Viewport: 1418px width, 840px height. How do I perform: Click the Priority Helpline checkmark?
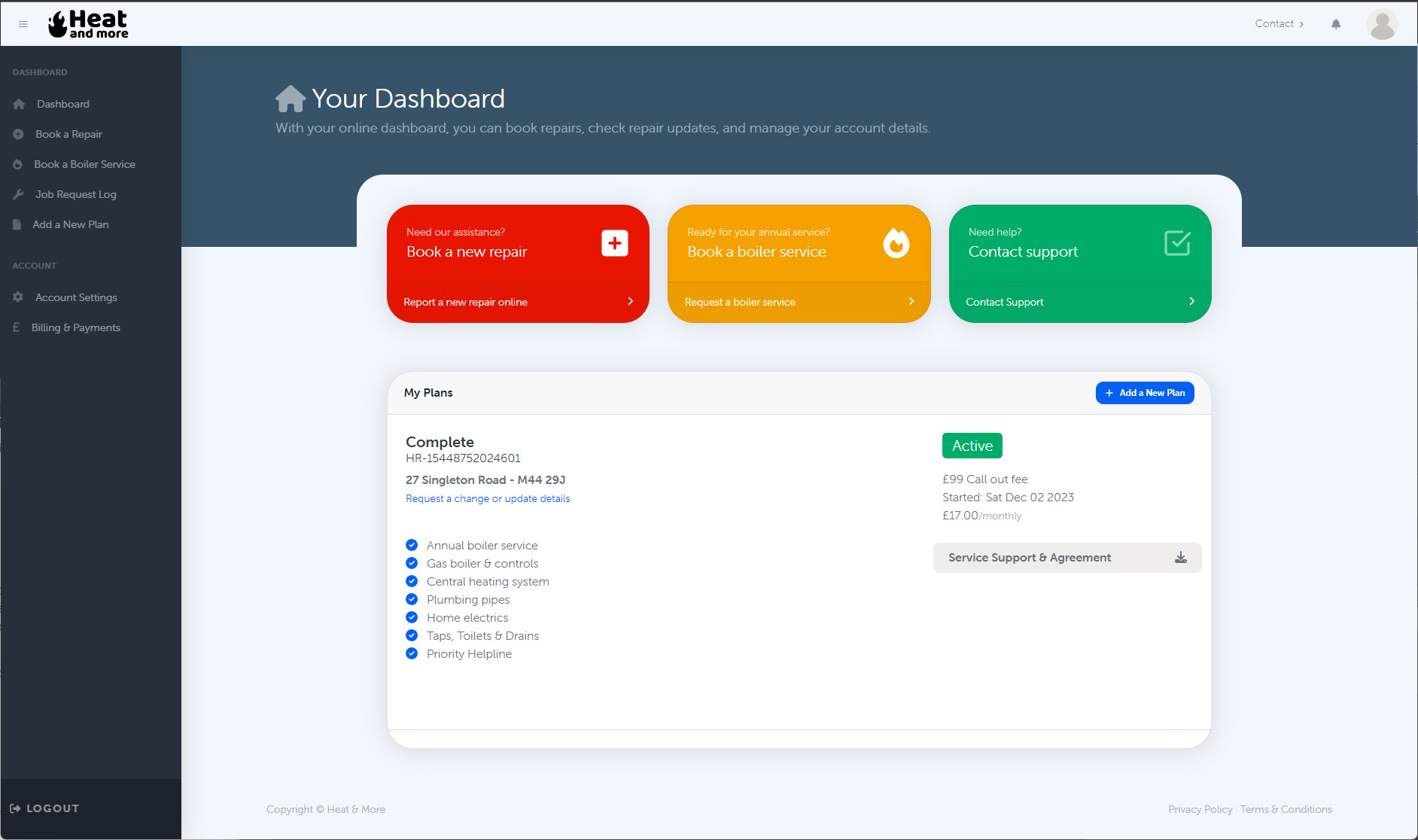point(412,654)
